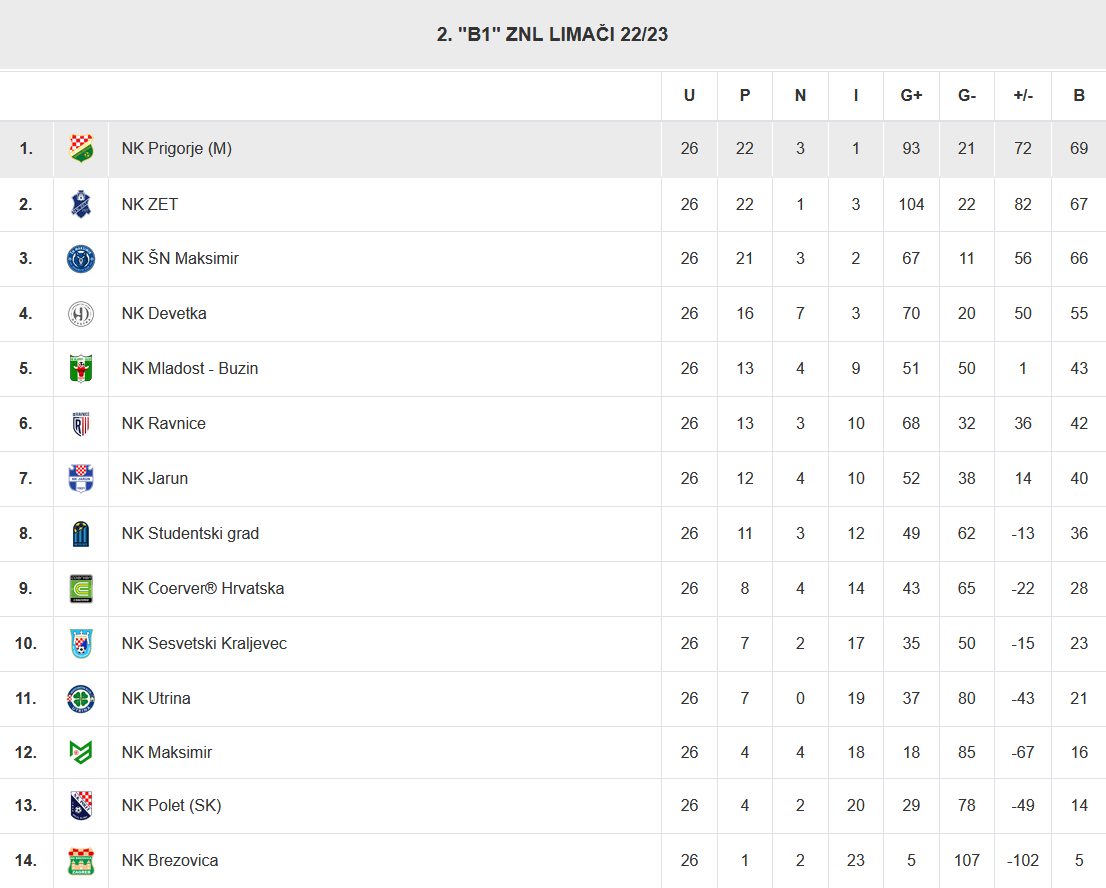
Task: Select the NK Devetka club logo
Action: (81, 314)
